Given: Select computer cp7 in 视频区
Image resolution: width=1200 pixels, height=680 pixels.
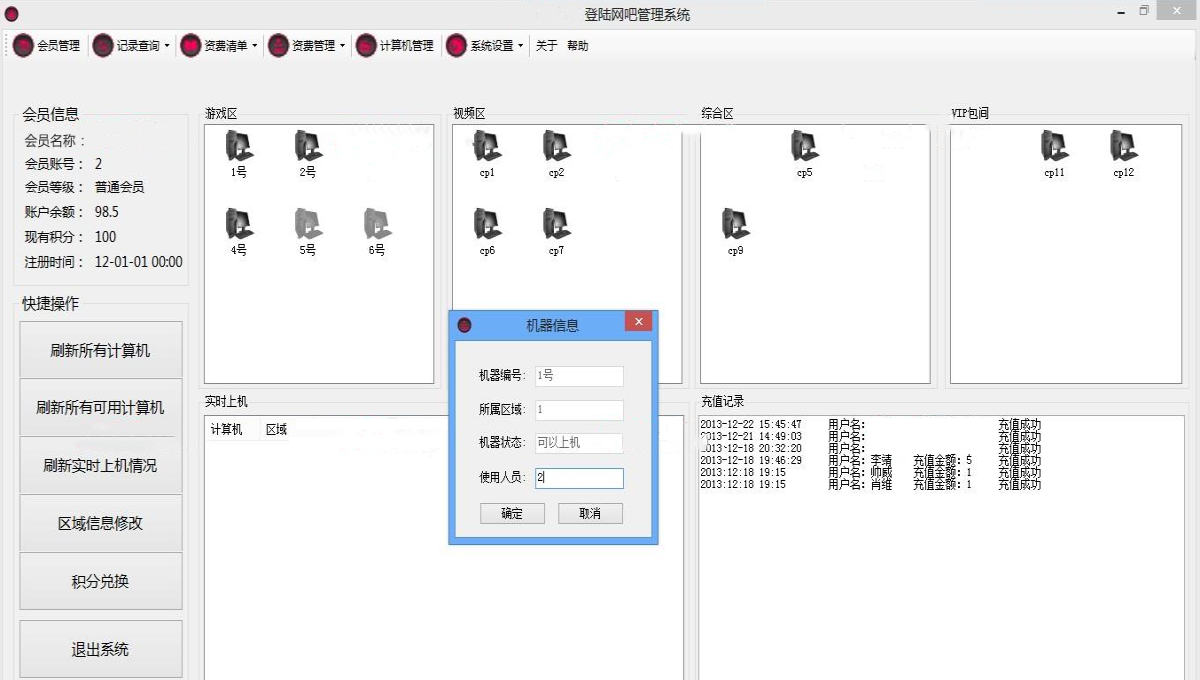Looking at the screenshot, I should 557,232.
